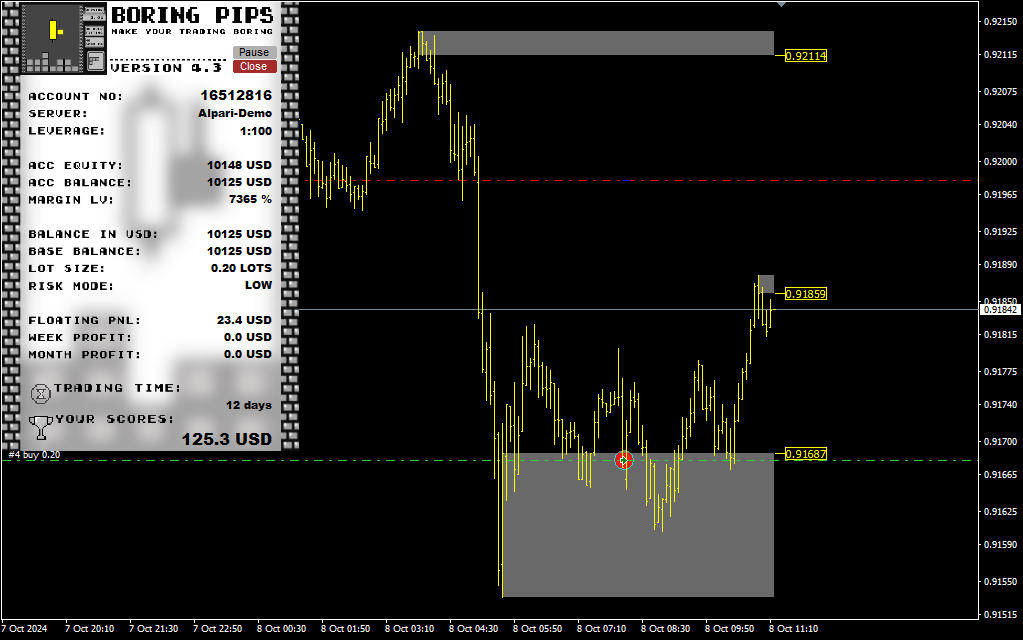
Task: Click the 125.3 USD score value
Action: point(226,439)
